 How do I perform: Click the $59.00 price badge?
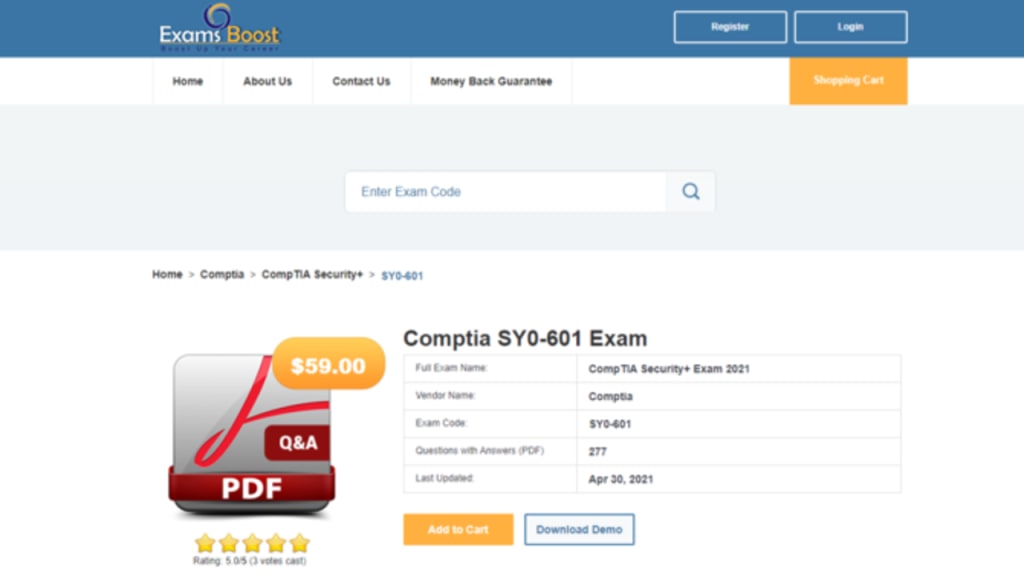pos(328,364)
